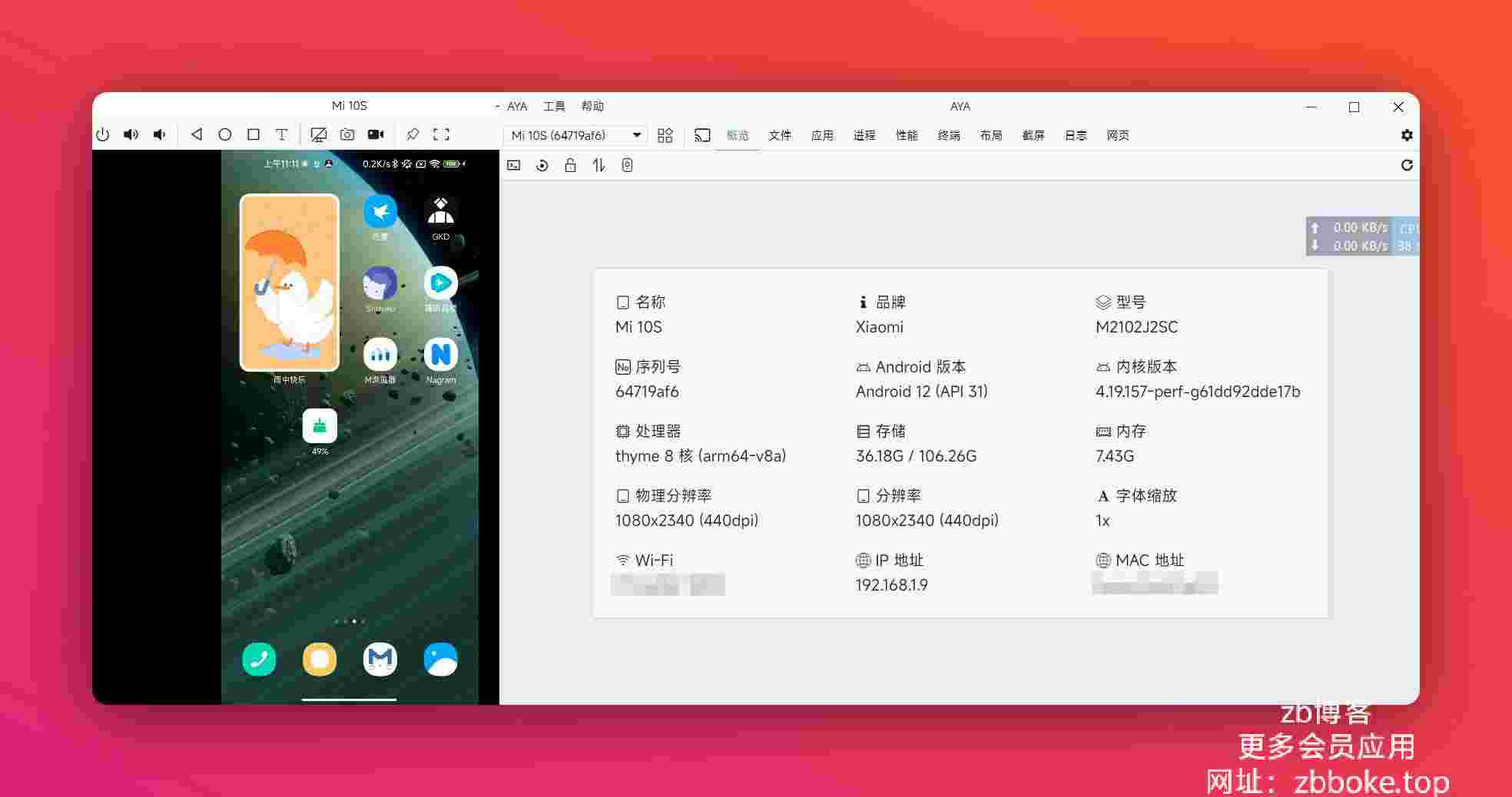1512x797 pixels.
Task: Lower device volume with volume down icon
Action: coord(159,134)
